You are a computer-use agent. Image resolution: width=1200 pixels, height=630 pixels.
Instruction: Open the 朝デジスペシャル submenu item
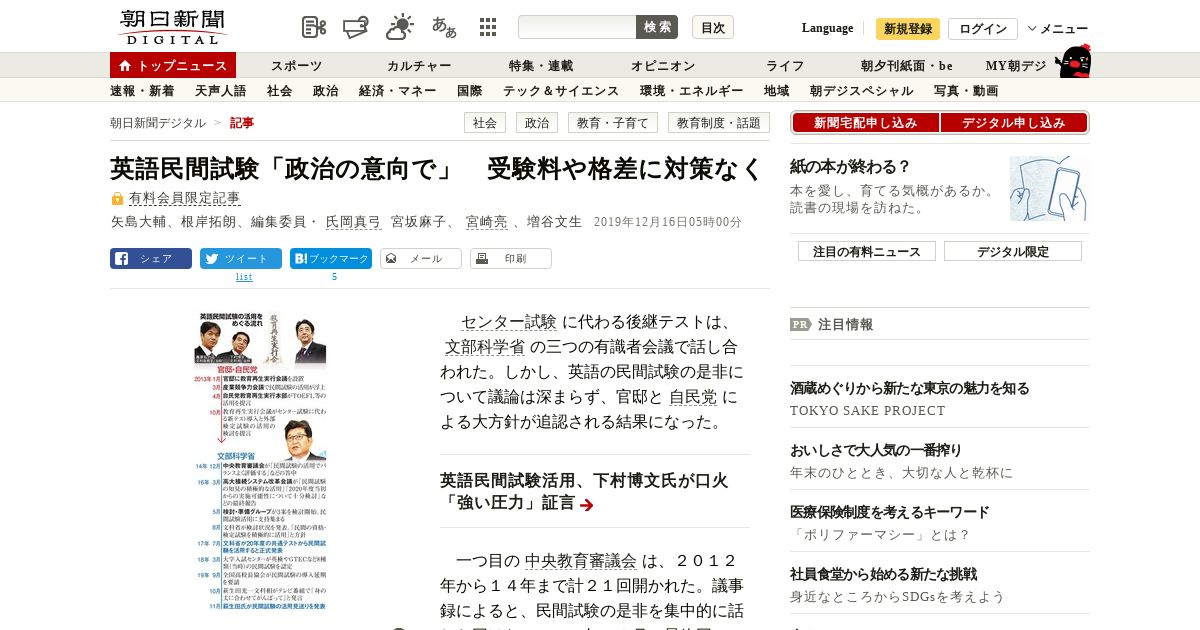[862, 91]
